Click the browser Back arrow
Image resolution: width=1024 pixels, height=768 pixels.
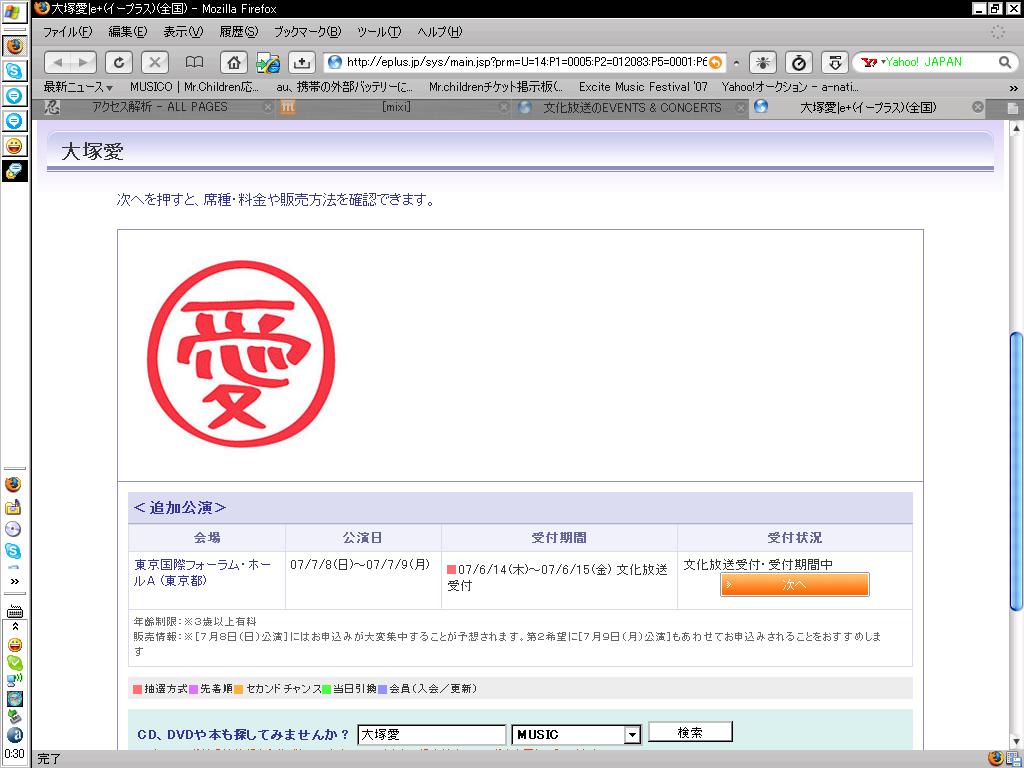[x=57, y=63]
